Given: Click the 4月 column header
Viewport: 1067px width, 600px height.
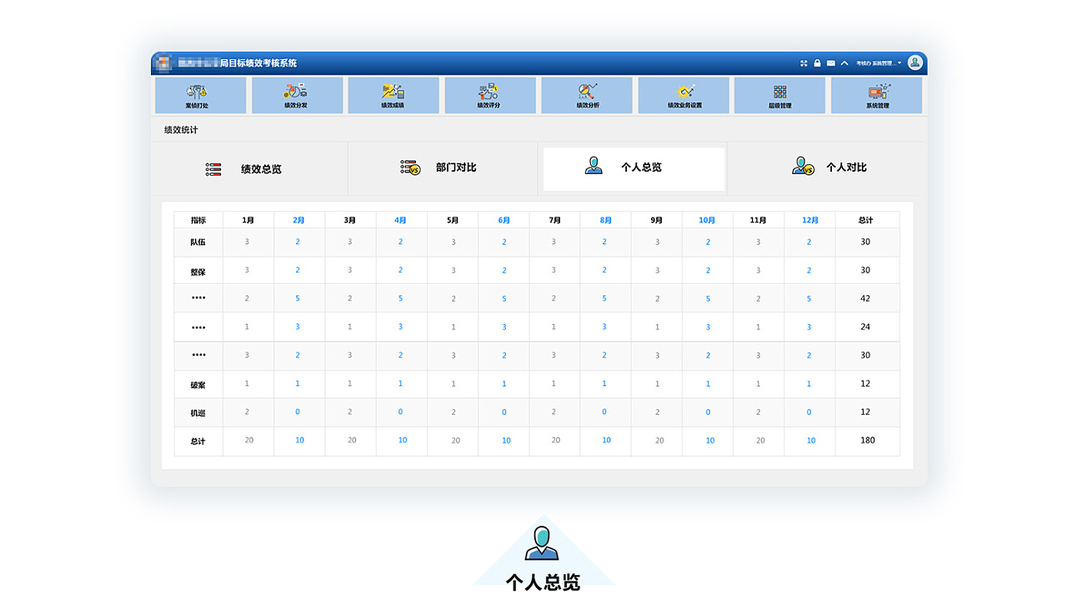Looking at the screenshot, I should click(x=400, y=220).
